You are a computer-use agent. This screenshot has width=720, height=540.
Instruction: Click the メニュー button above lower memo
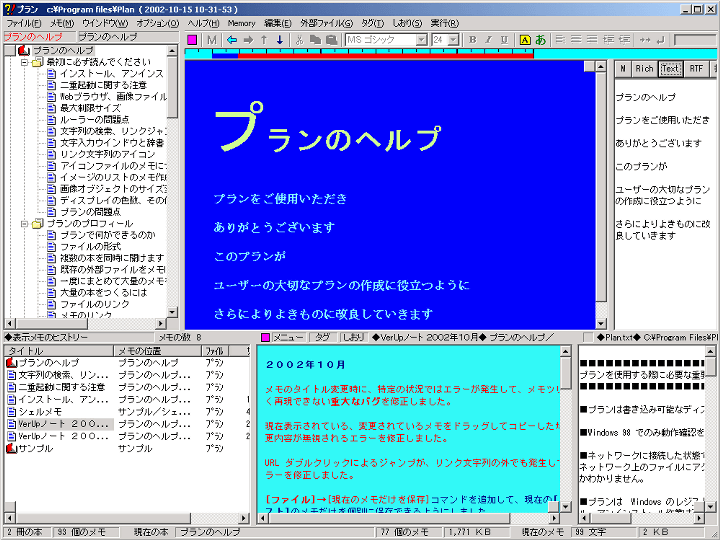coord(288,338)
